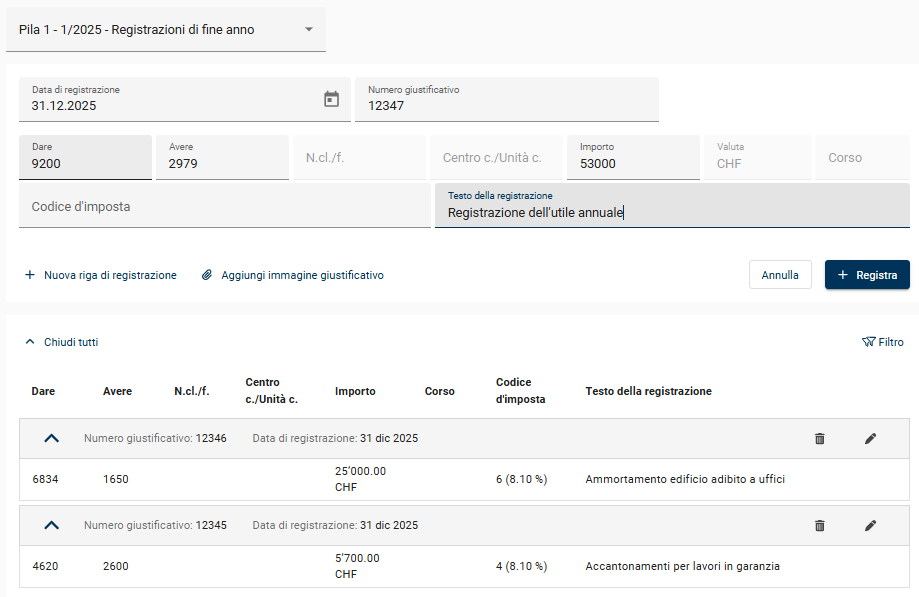Edit voucher 12346 with pencil icon
Screen dimensions: 919x597
(x=870, y=439)
